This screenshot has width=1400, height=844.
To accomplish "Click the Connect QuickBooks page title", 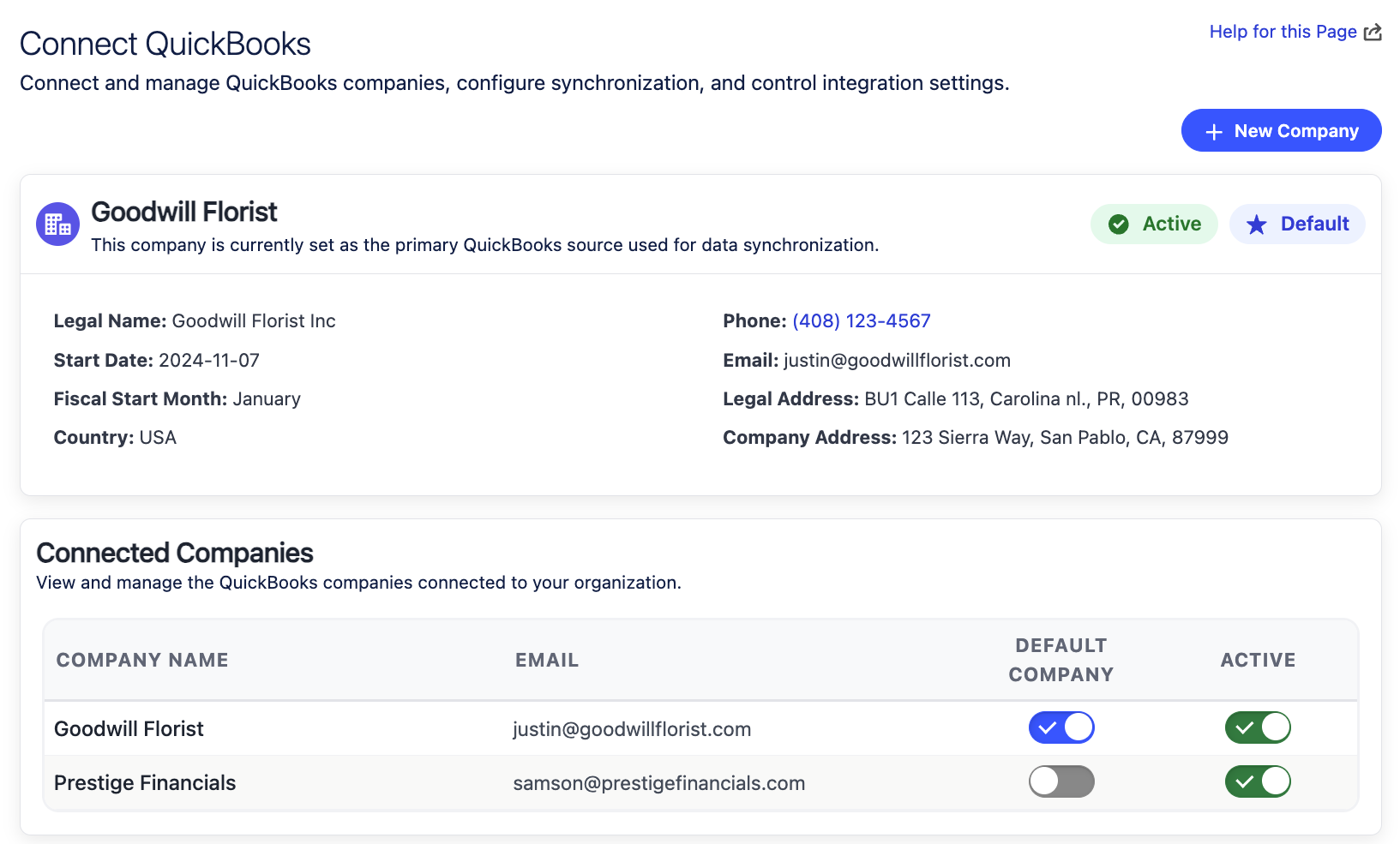I will pyautogui.click(x=165, y=44).
